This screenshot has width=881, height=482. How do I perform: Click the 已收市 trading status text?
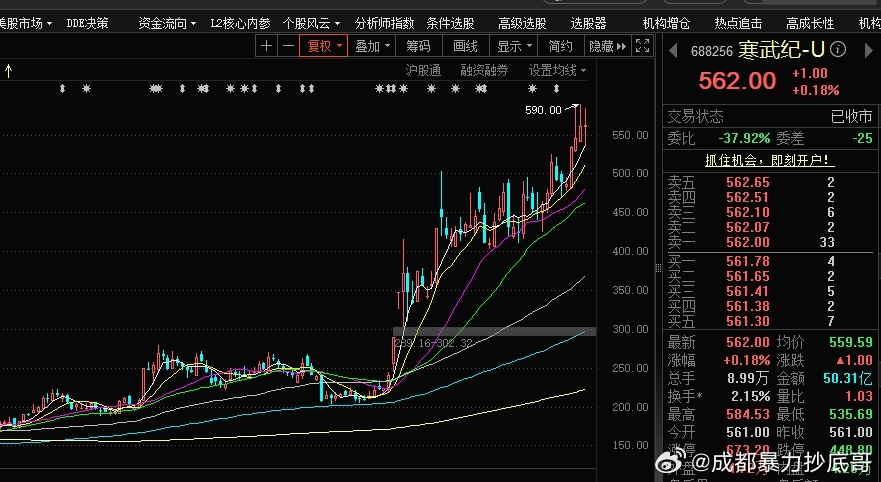851,116
